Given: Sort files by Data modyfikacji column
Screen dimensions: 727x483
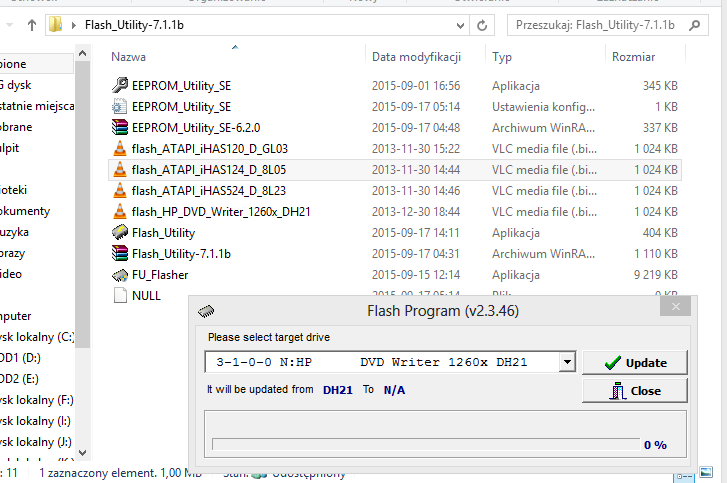Looking at the screenshot, I should pyautogui.click(x=416, y=57).
